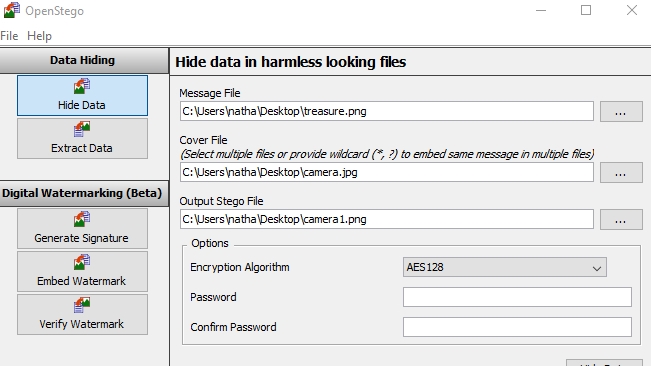Click the 'Encryption Algorithm' label
Image resolution: width=651 pixels, height=366 pixels.
tap(240, 267)
